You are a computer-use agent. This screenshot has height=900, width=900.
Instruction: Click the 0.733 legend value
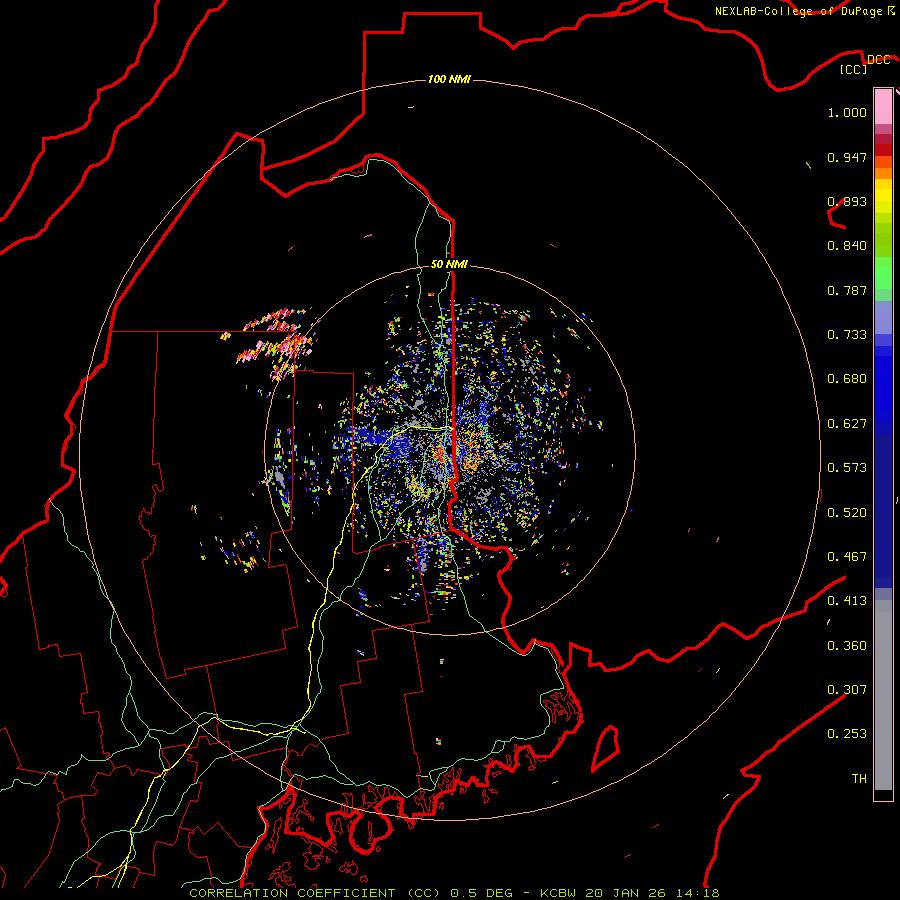[x=847, y=335]
